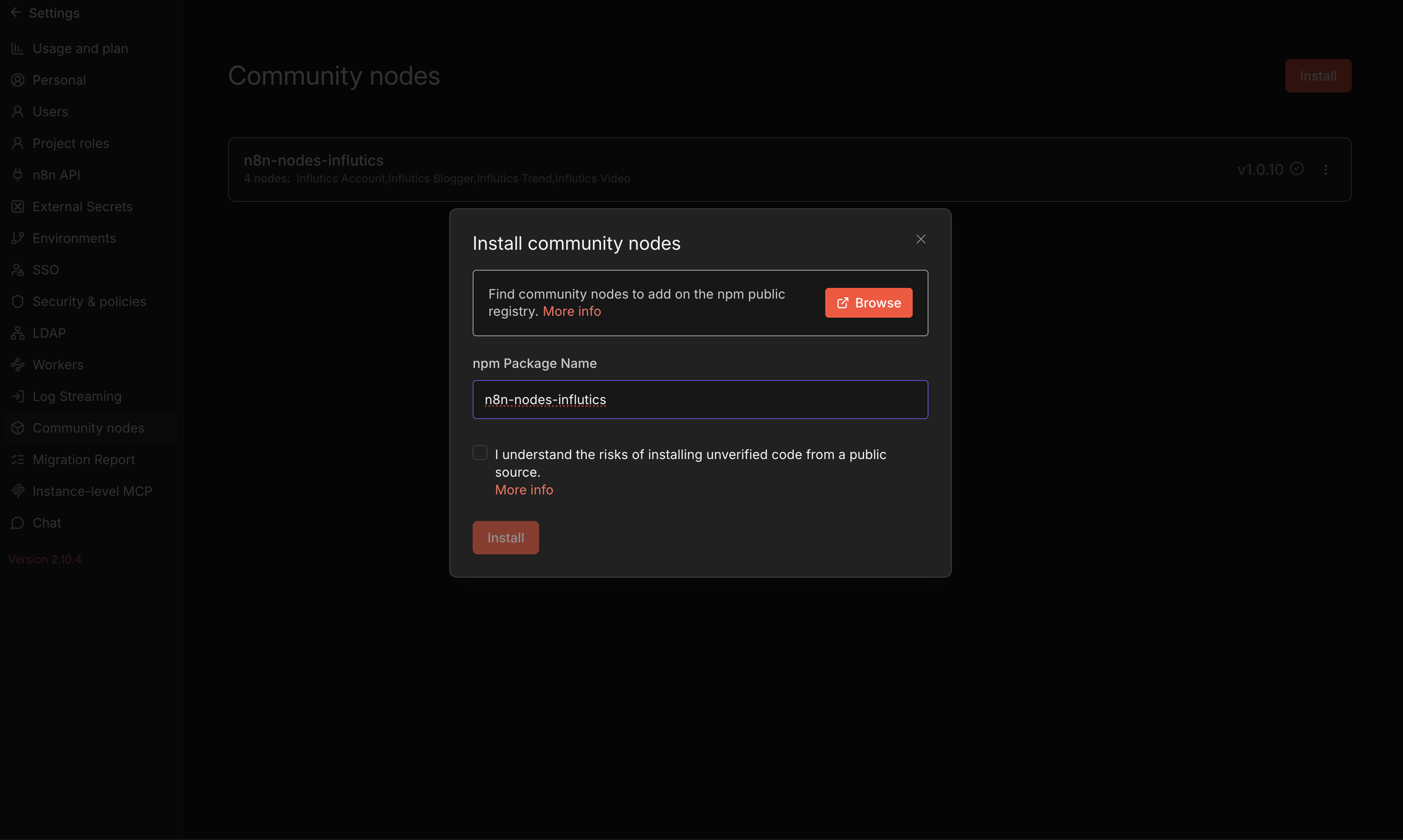Image resolution: width=1403 pixels, height=840 pixels.
Task: Open Log Streaming settings
Action: click(90, 397)
